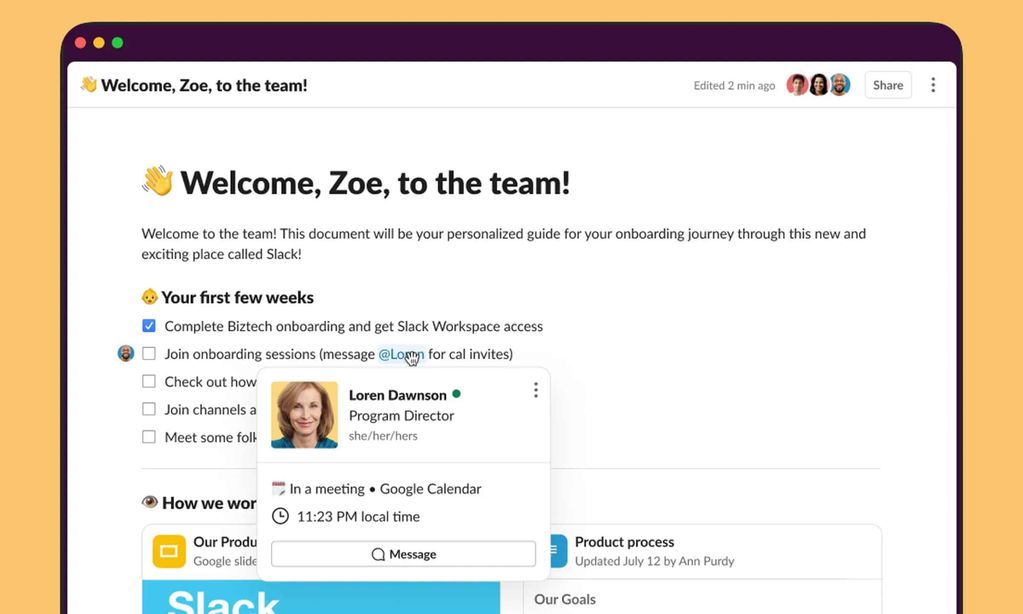Click the calendar icon next to In a meeting

[x=279, y=488]
